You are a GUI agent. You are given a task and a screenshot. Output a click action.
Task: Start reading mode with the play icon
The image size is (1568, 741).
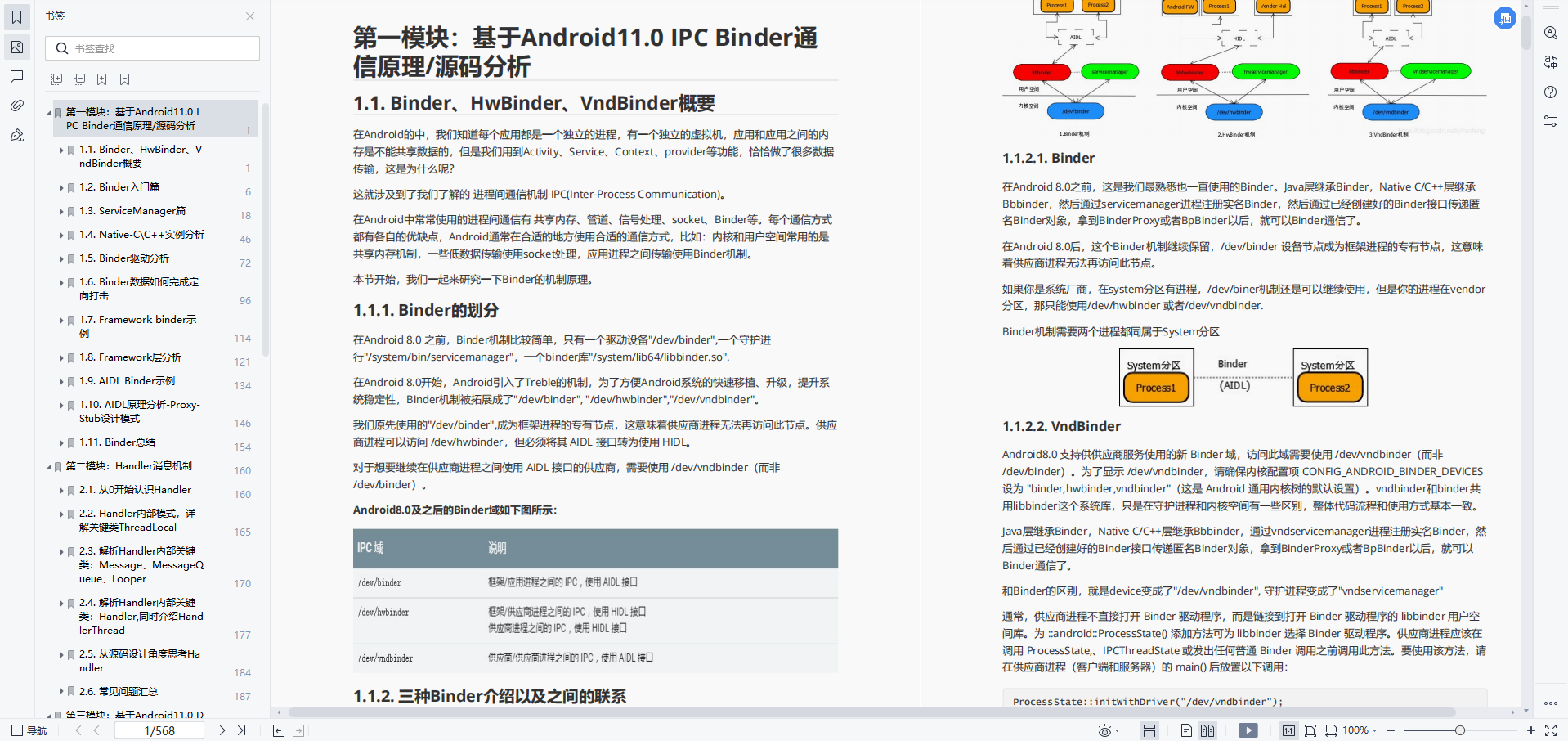point(1249,730)
